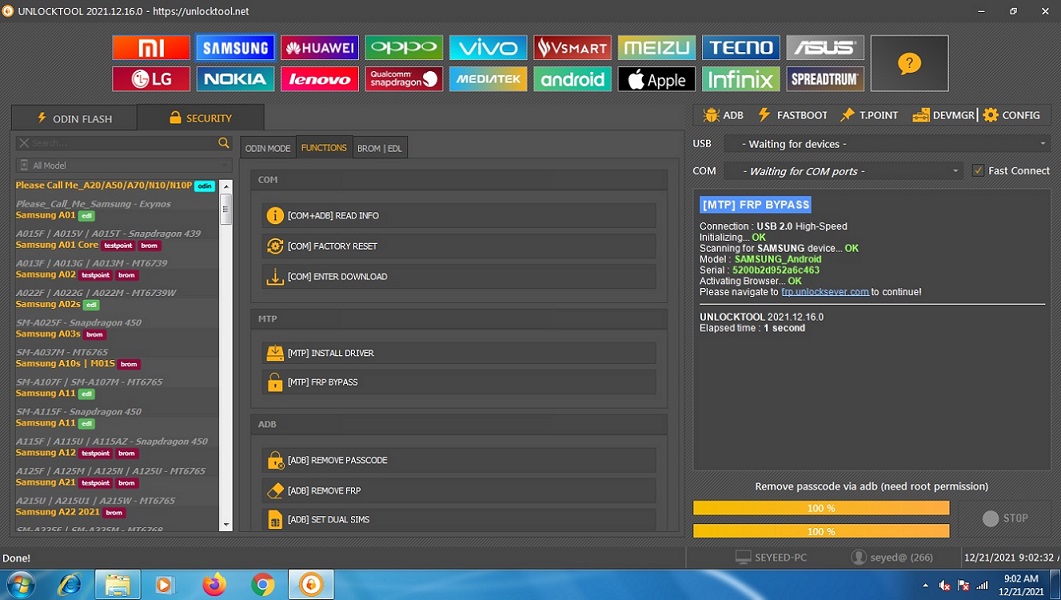Open the All Model filter dropdown
The image size is (1061, 600).
coord(124,165)
